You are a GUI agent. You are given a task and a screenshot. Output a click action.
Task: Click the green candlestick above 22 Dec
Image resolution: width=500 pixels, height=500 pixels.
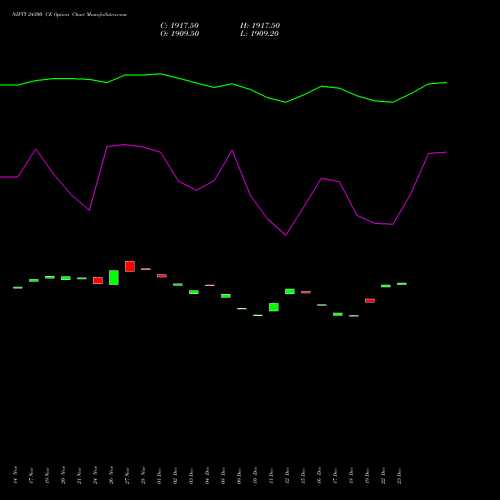click(386, 286)
